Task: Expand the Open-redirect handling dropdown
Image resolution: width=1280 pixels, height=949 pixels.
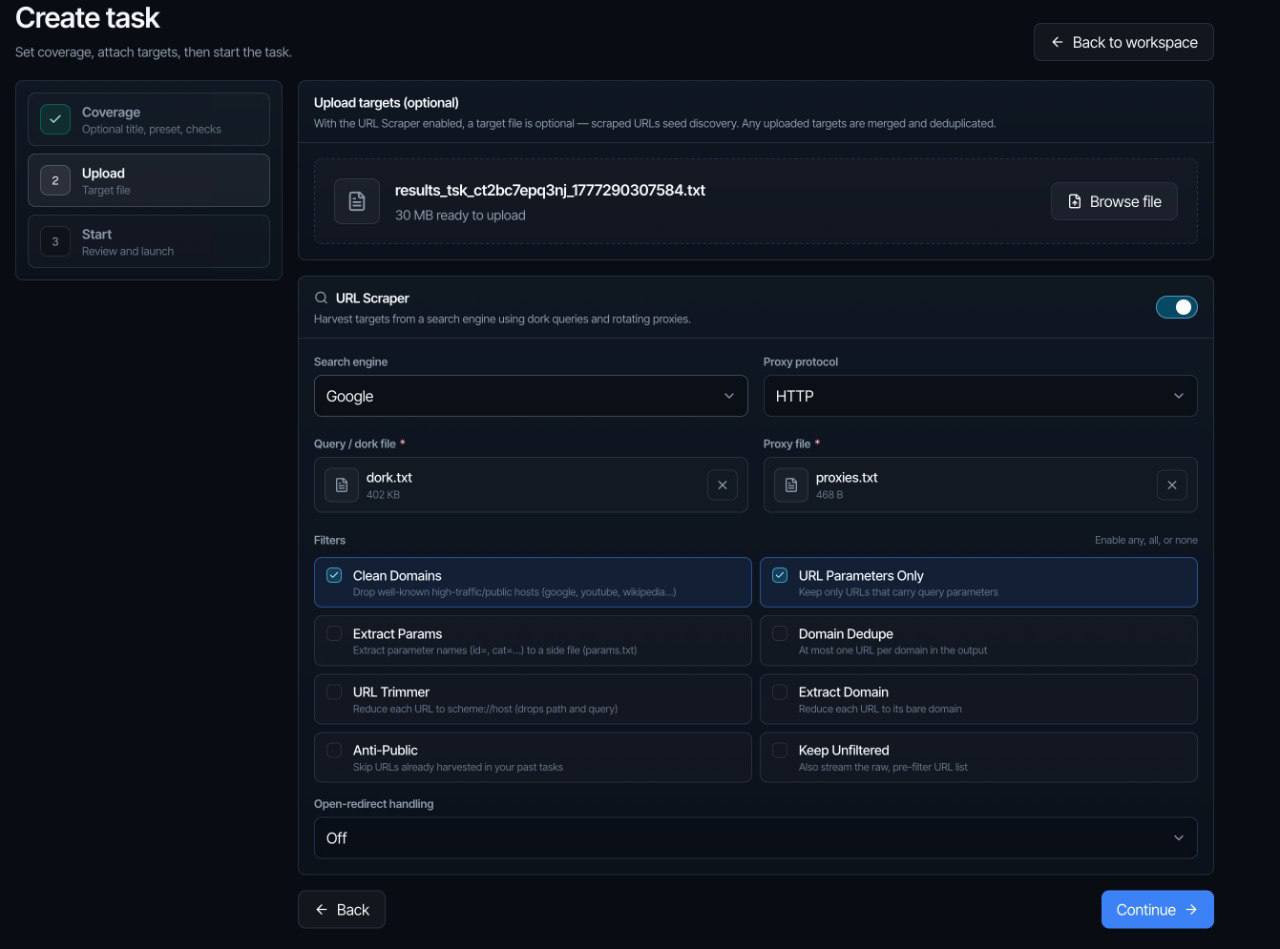Action: tap(755, 838)
